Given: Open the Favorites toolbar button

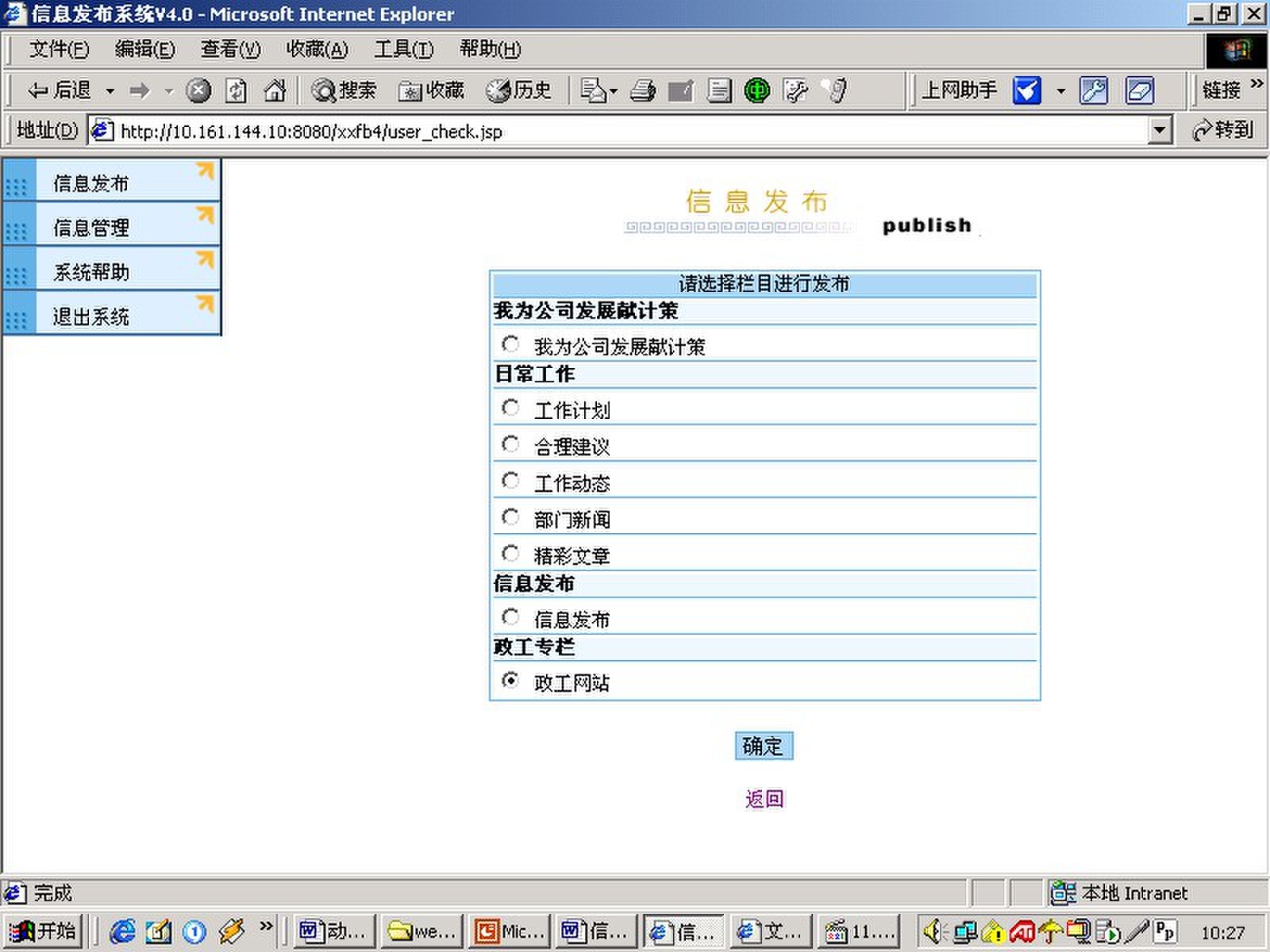Looking at the screenshot, I should click(431, 91).
